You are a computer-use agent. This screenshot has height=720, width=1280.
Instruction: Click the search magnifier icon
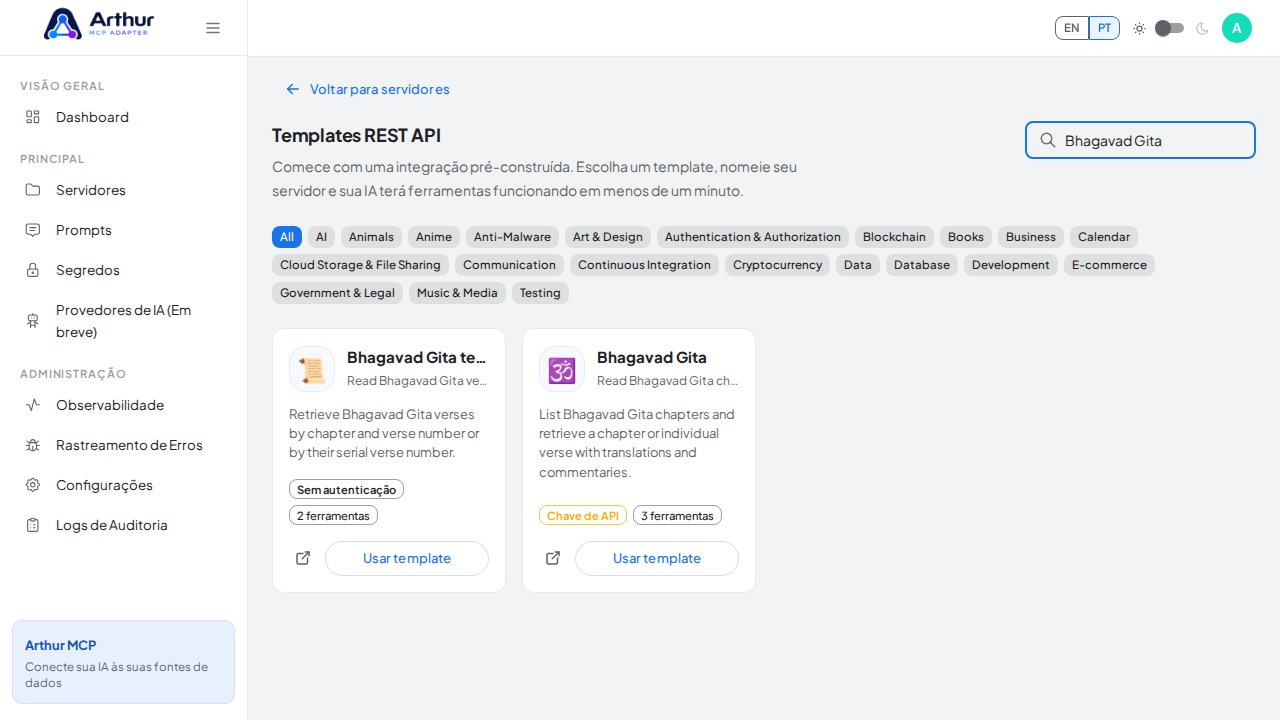pyautogui.click(x=1048, y=140)
